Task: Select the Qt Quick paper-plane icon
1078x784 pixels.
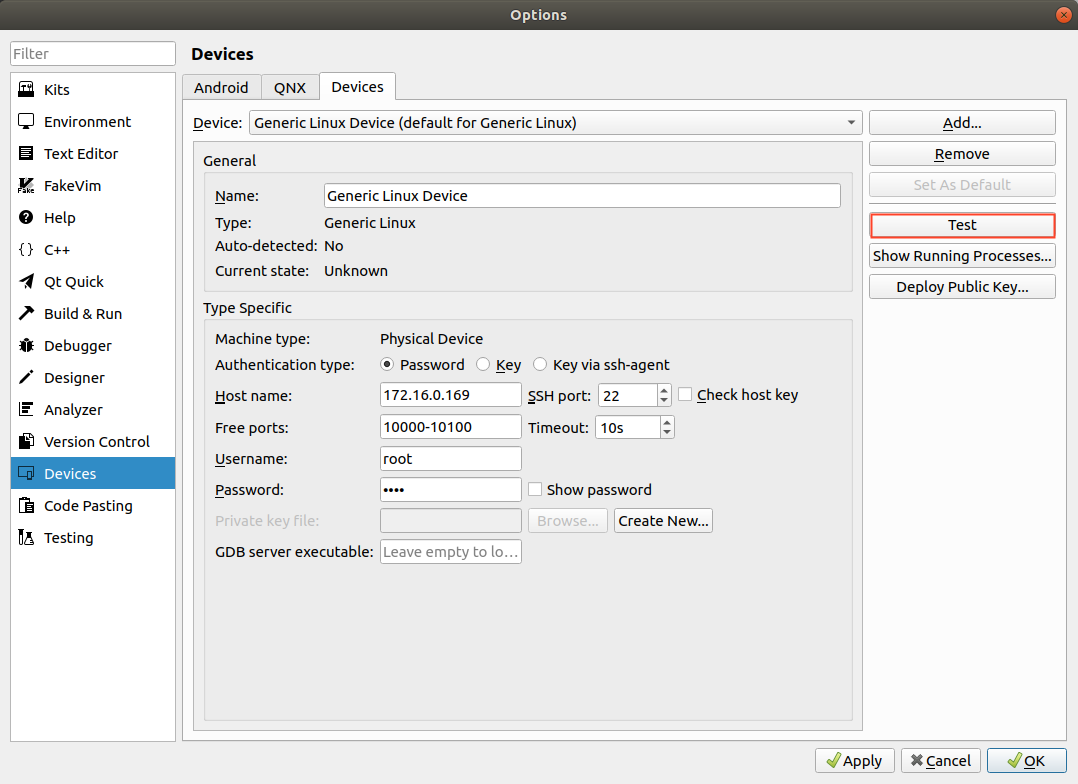Action: 27,282
